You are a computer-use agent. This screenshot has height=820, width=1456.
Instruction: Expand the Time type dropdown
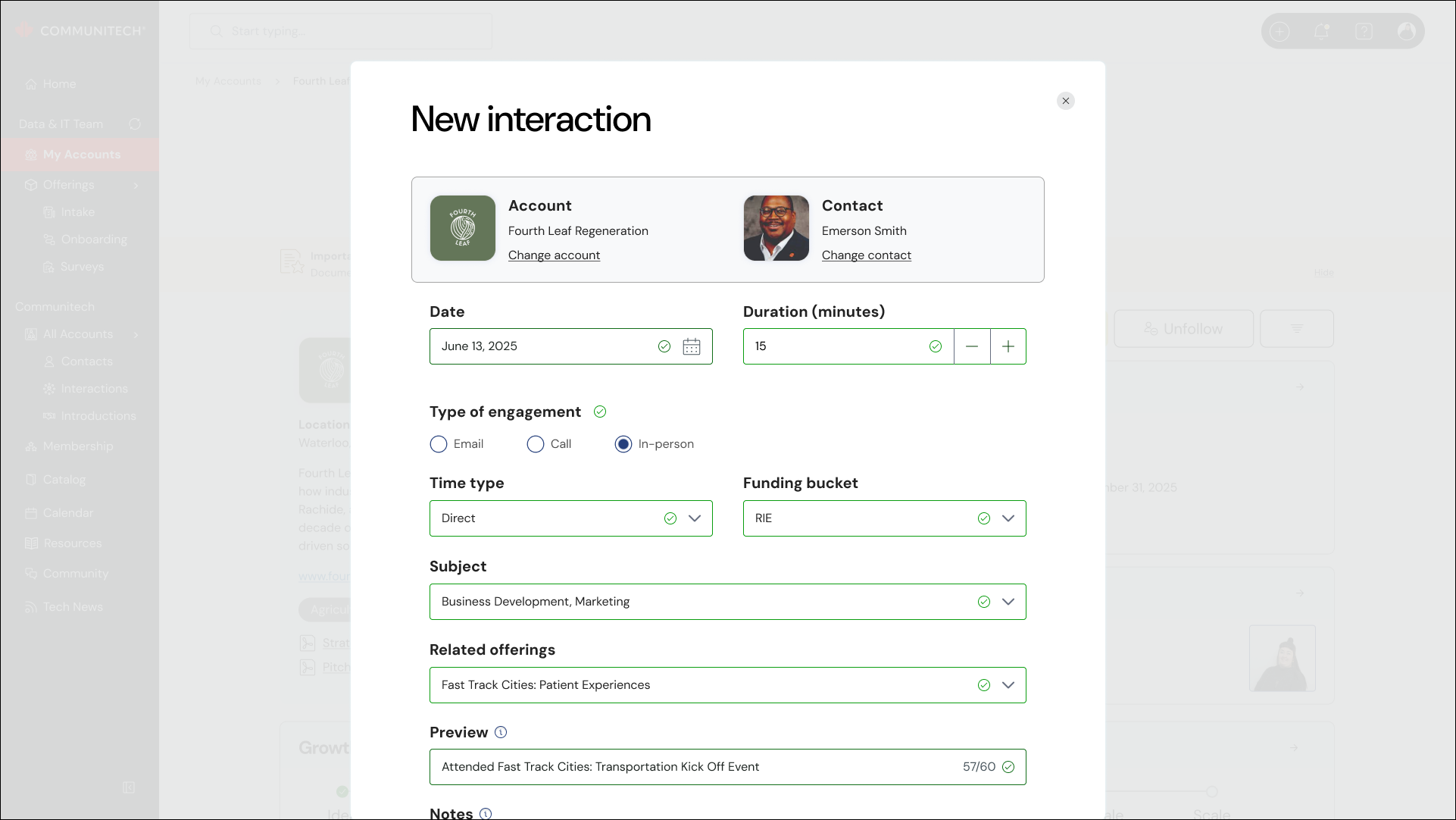point(694,518)
